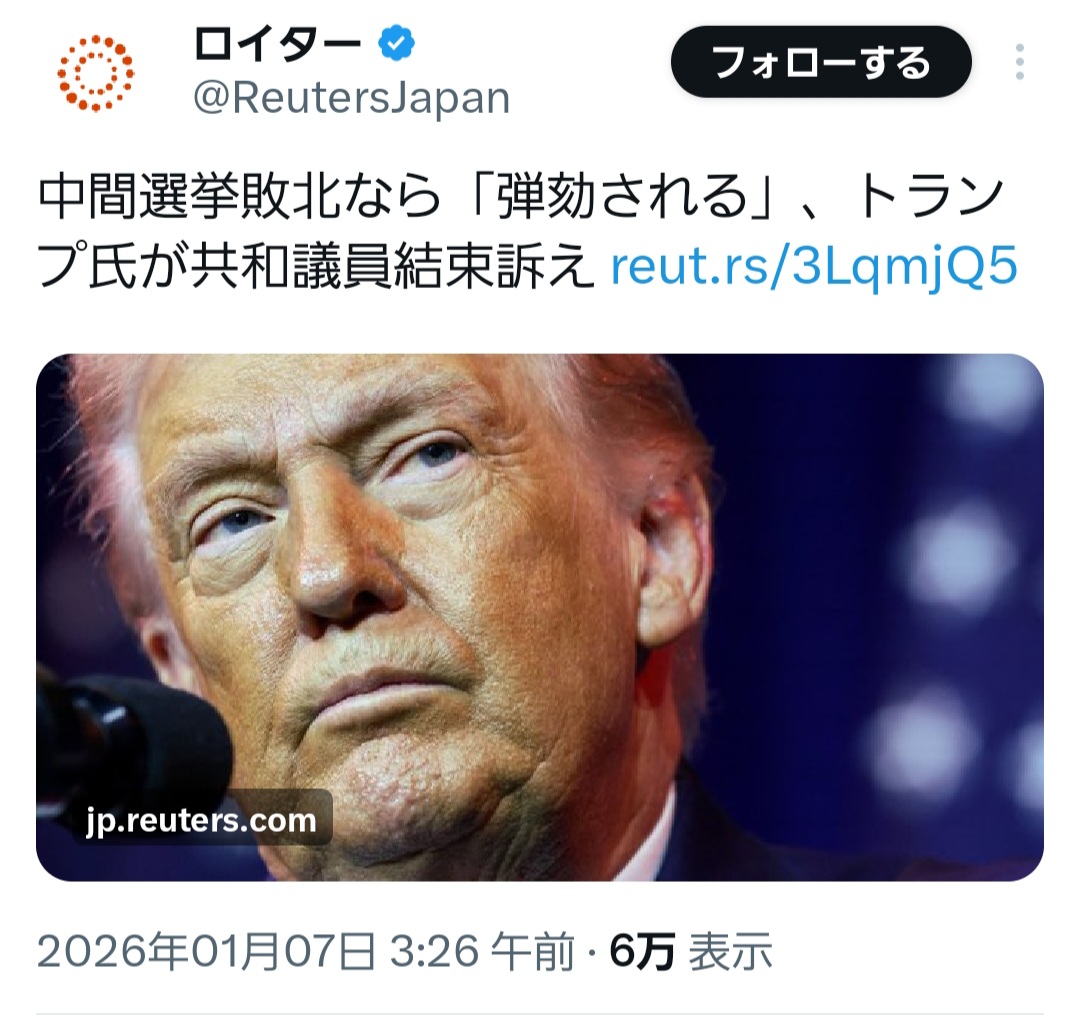This screenshot has height=1021, width=1080.
Task: Open the three-dot more options menu
Action: click(x=1020, y=62)
